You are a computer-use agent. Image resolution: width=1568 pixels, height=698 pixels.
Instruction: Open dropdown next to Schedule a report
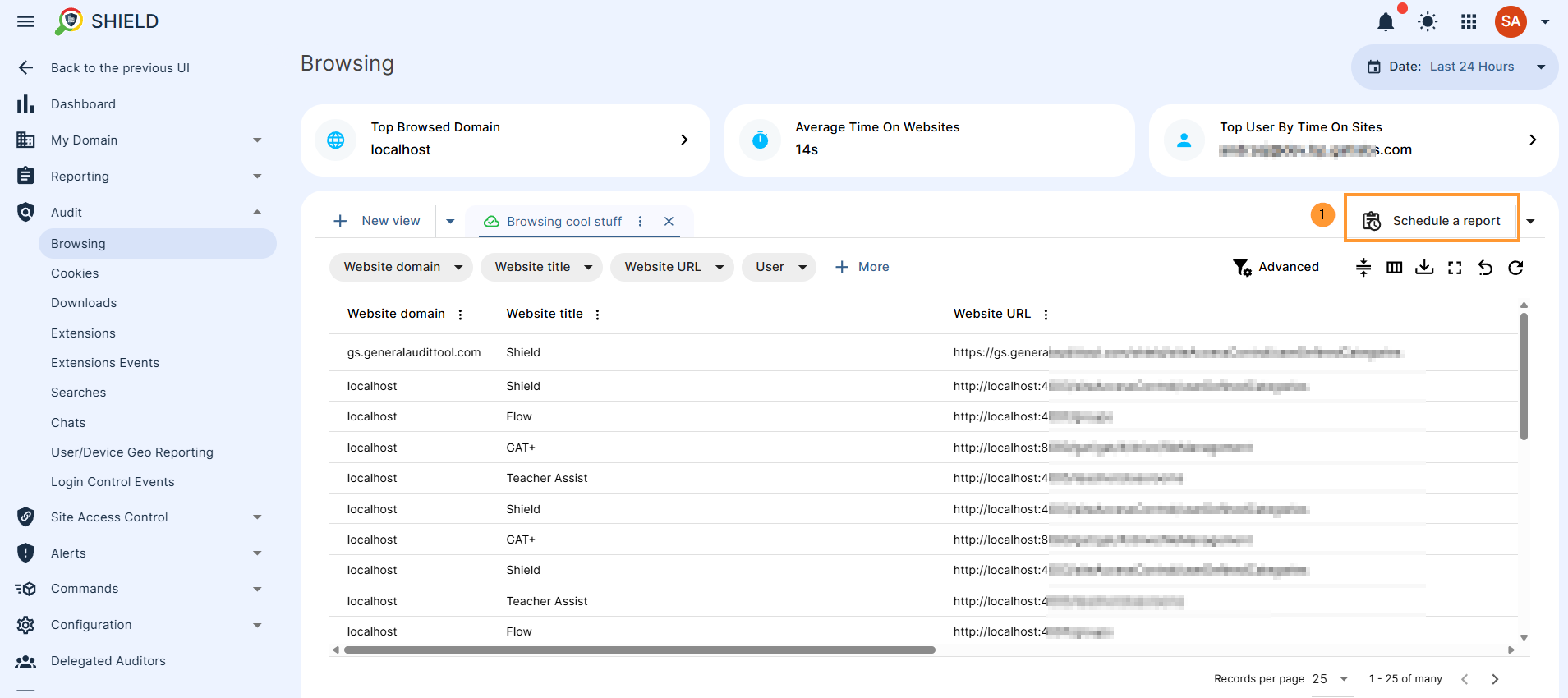coord(1530,222)
